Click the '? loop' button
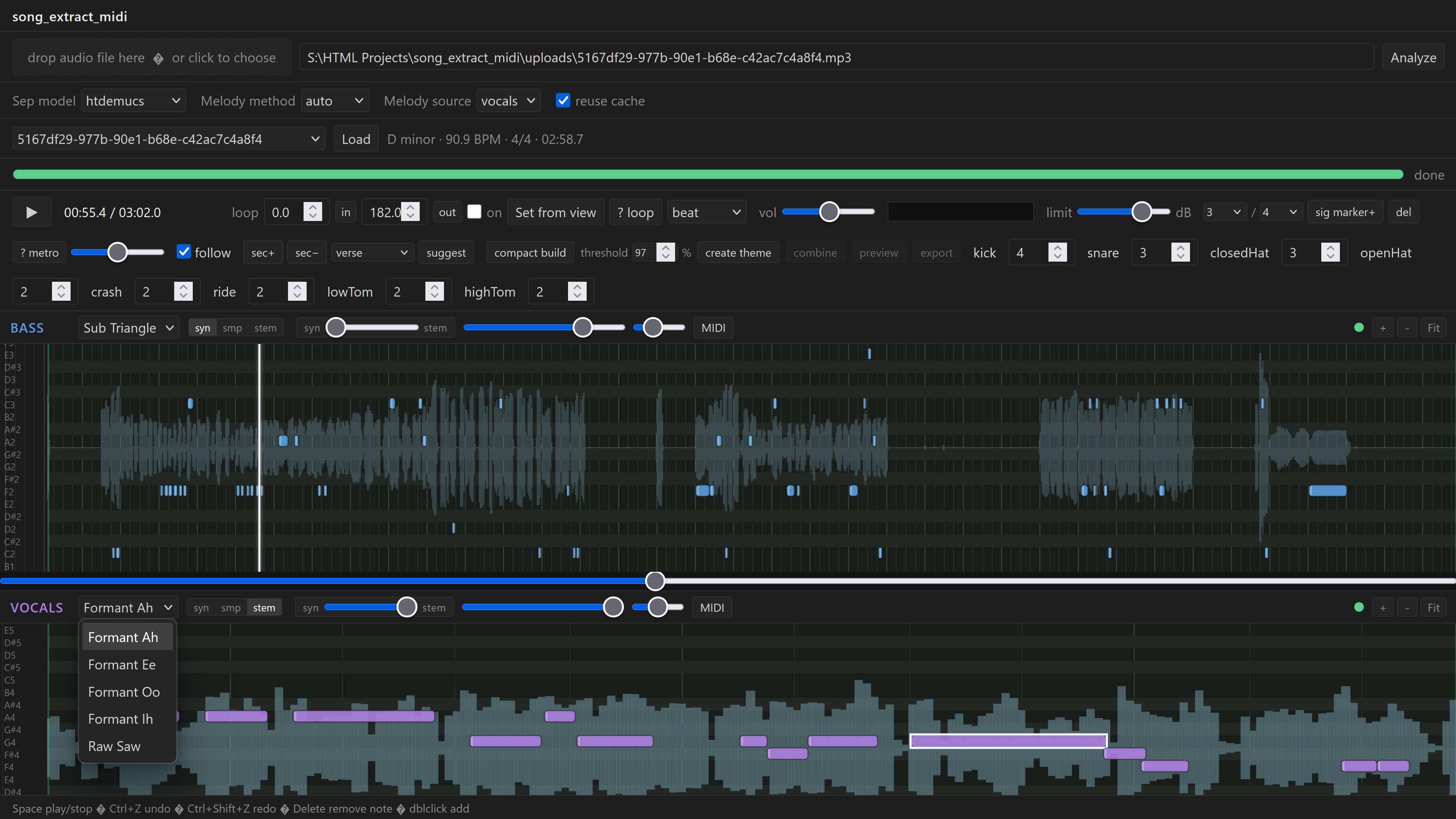The image size is (1456, 819). 635,212
